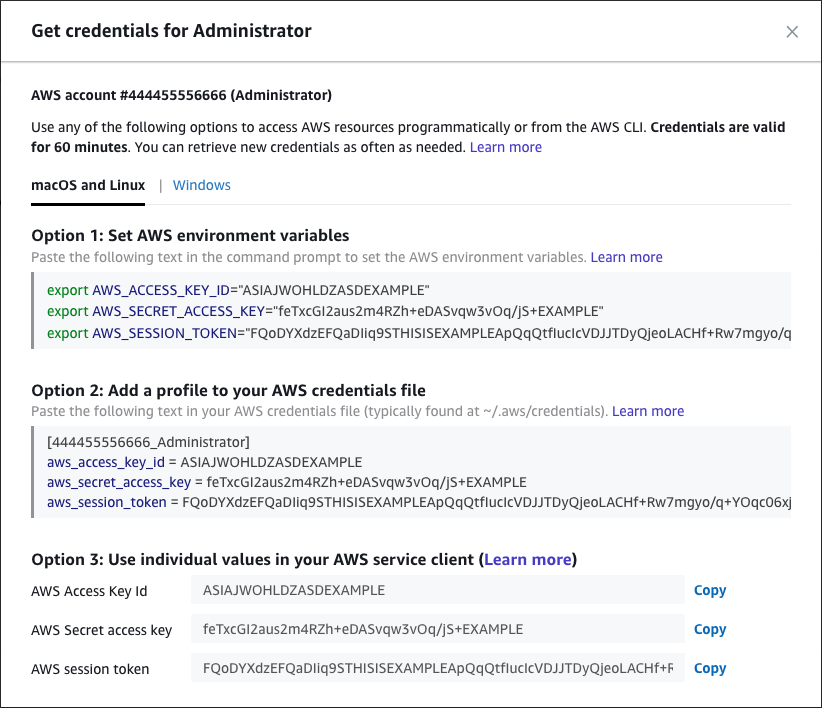The width and height of the screenshot is (822, 708).
Task: Select the macOS and Linux tab
Action: point(88,185)
